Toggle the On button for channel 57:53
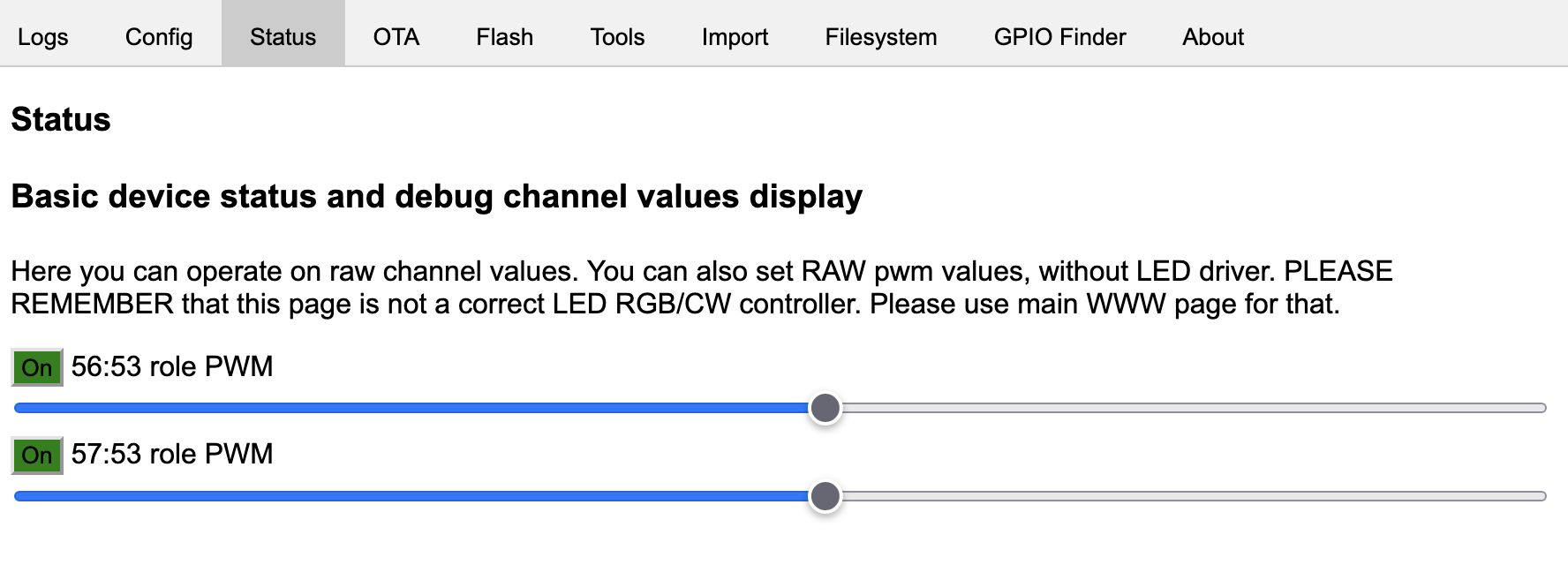 click(x=37, y=456)
